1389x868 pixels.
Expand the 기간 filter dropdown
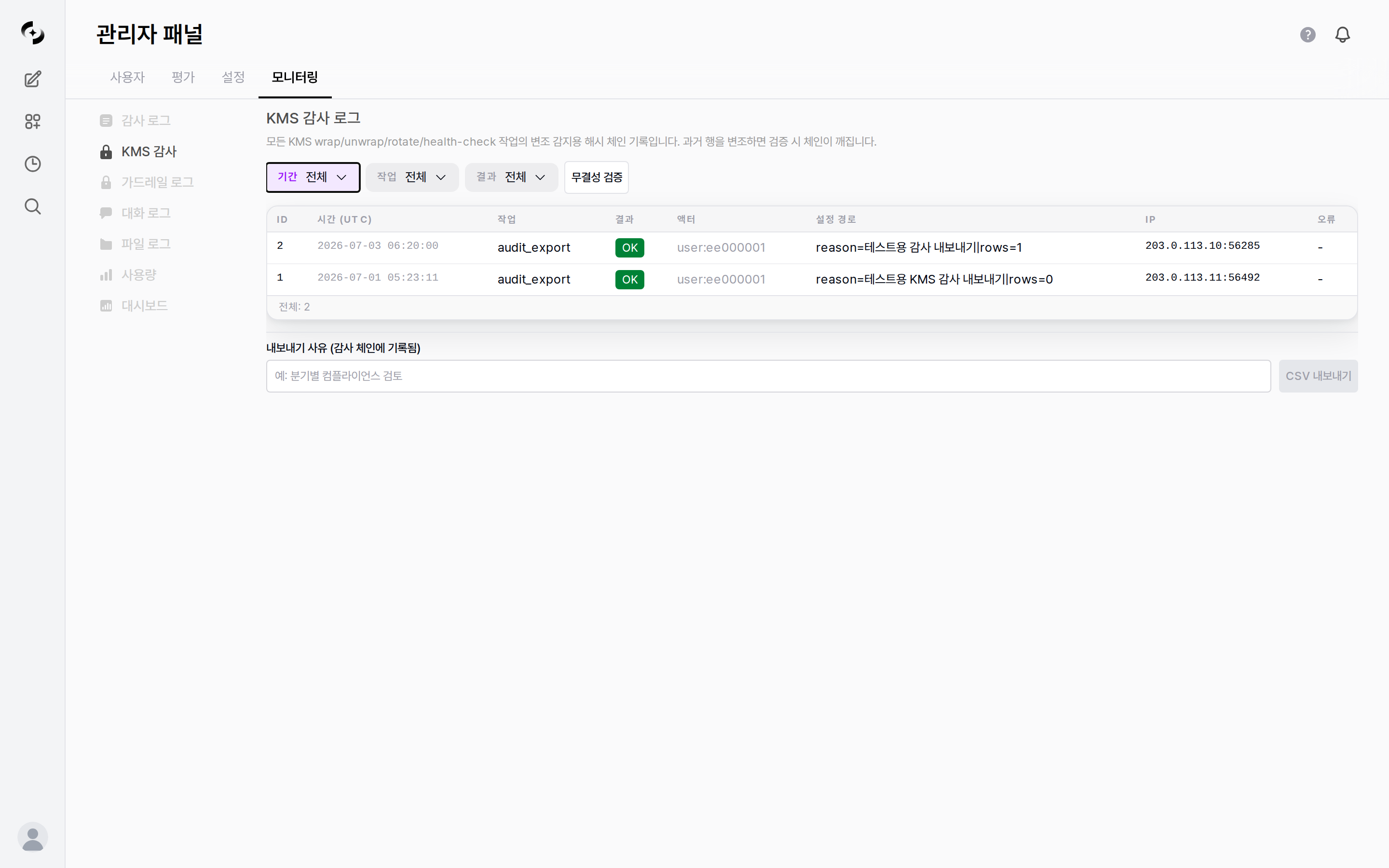[313, 177]
